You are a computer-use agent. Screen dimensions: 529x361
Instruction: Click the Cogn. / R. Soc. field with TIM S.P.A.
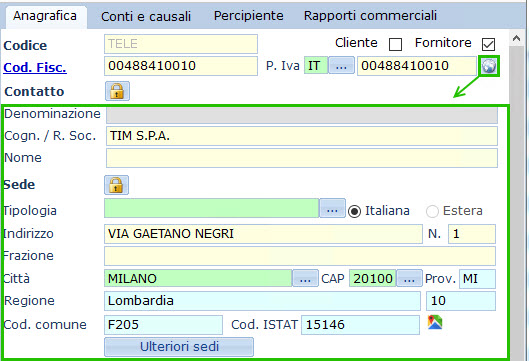pos(302,136)
